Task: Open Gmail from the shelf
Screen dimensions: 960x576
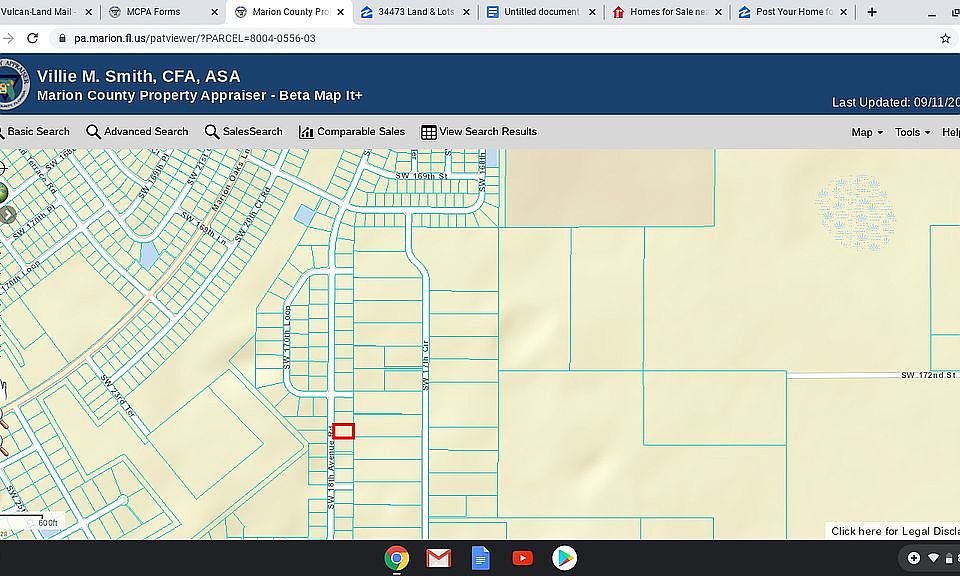Action: [x=438, y=558]
